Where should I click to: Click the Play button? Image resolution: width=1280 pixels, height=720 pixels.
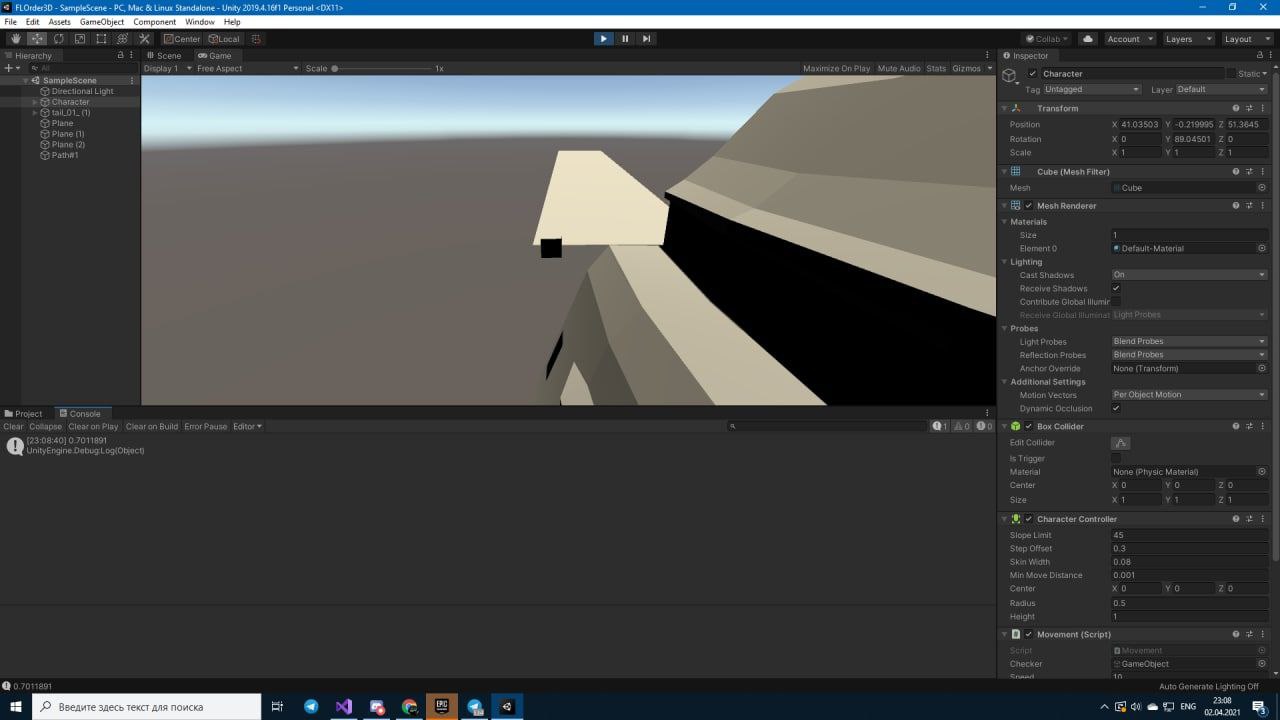click(x=603, y=39)
